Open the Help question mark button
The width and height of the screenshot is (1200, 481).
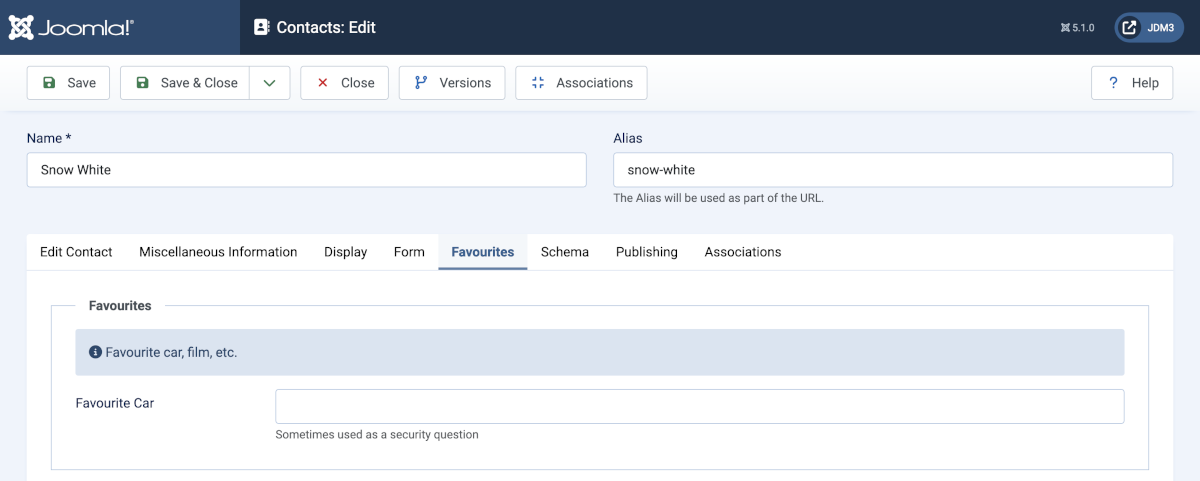tap(1132, 83)
